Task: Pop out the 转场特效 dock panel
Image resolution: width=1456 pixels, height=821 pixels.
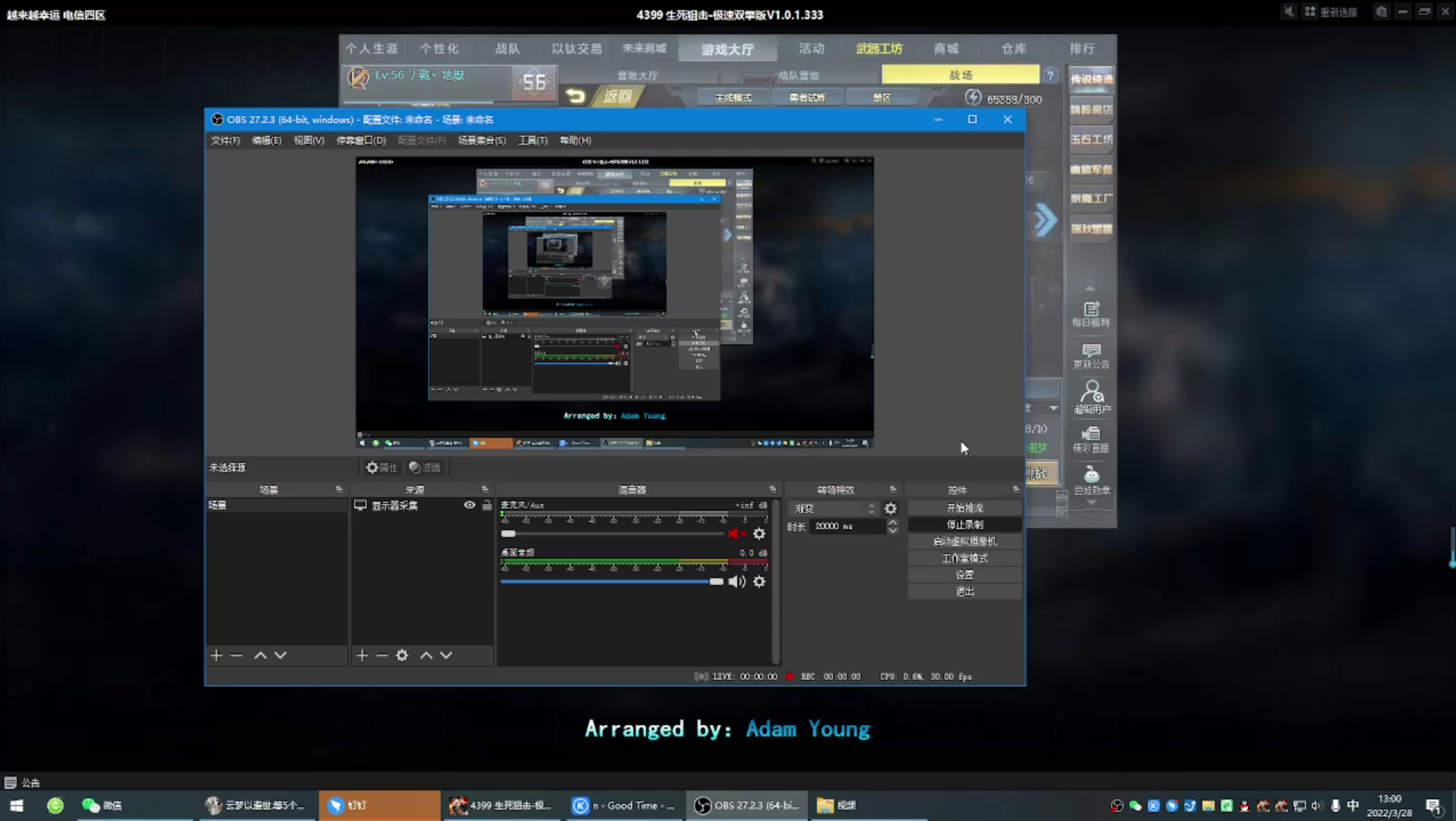Action: [x=893, y=489]
